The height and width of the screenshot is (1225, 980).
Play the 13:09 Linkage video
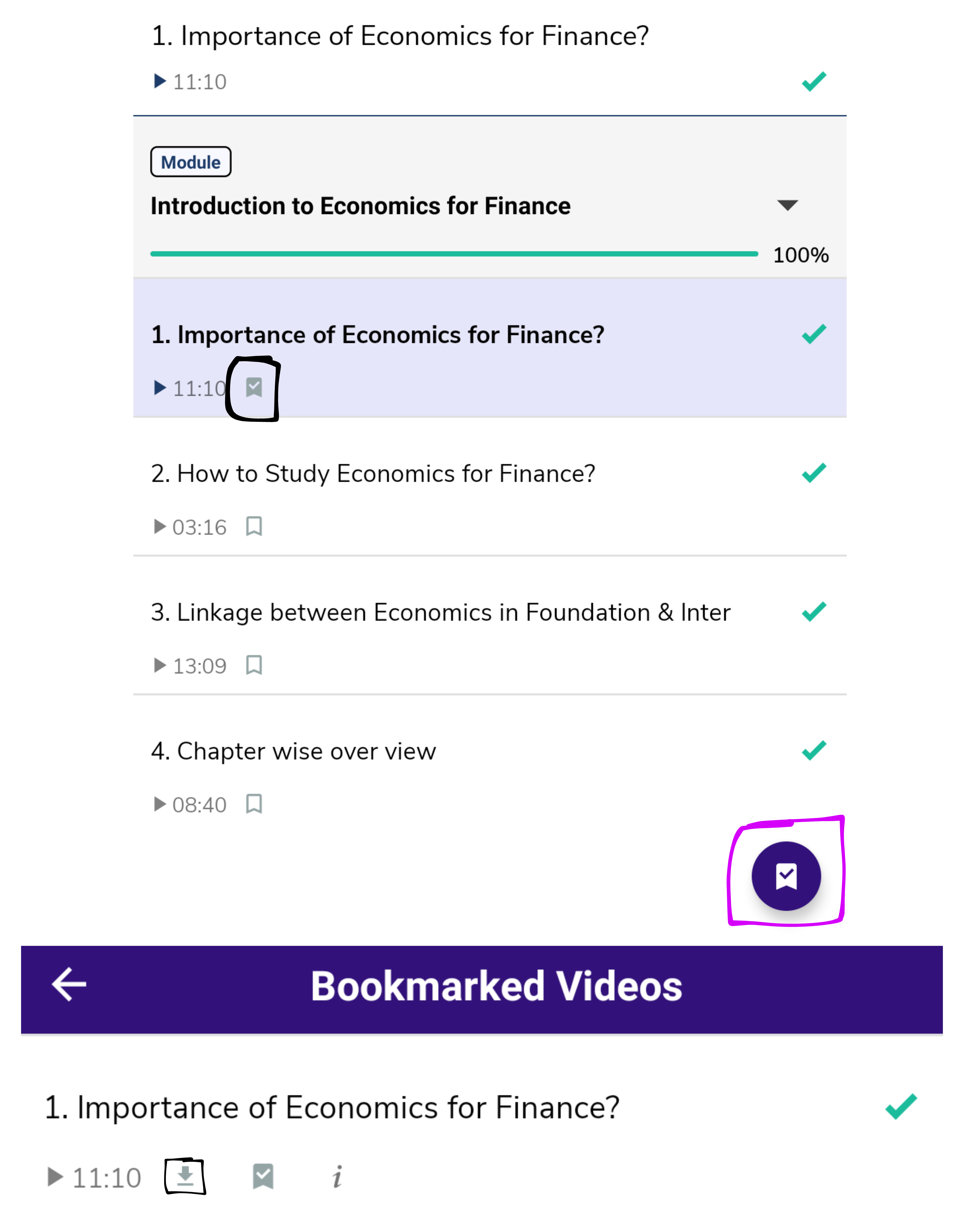coord(160,665)
